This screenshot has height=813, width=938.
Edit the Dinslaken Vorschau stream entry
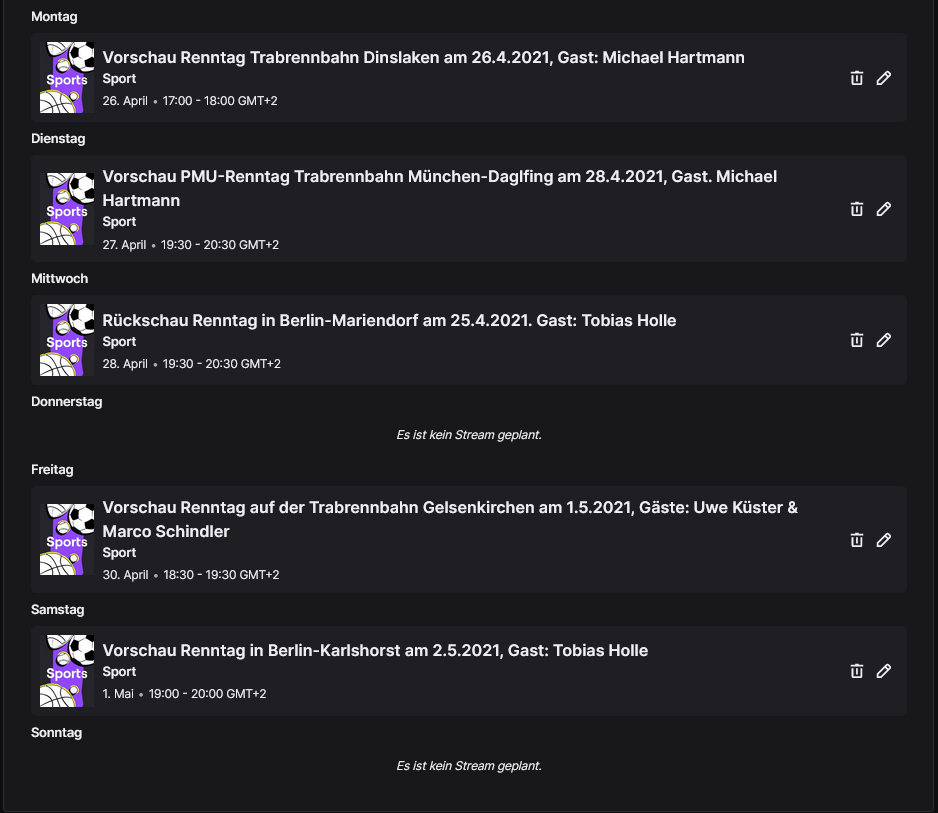[884, 78]
